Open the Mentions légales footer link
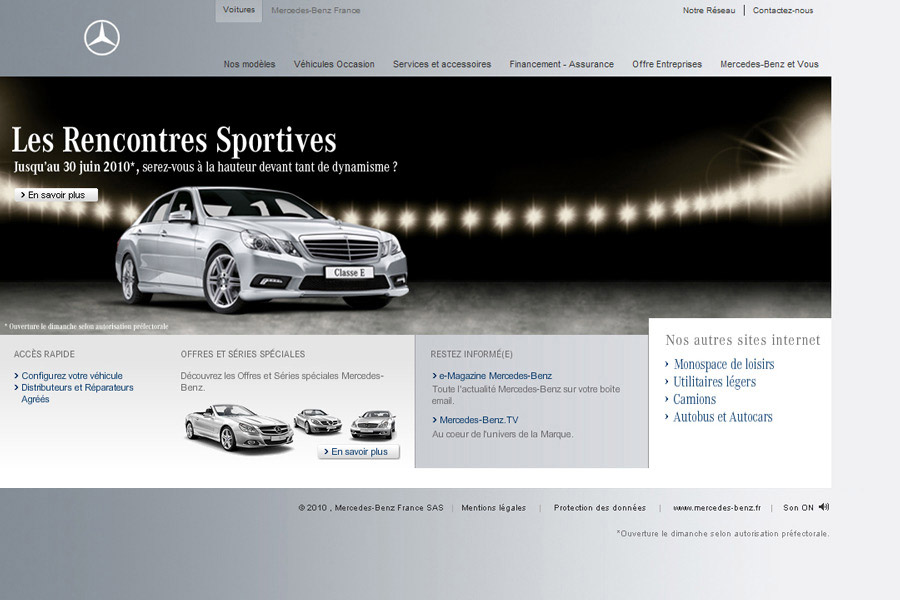 (x=493, y=508)
